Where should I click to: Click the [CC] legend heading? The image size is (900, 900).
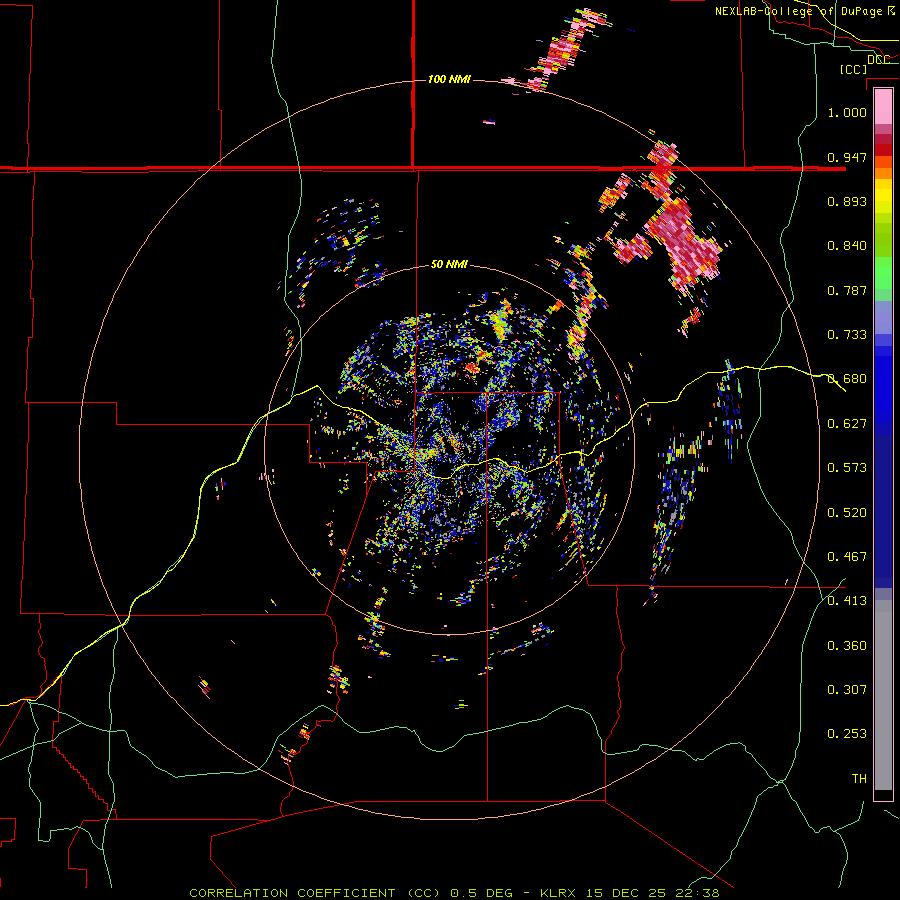[854, 69]
